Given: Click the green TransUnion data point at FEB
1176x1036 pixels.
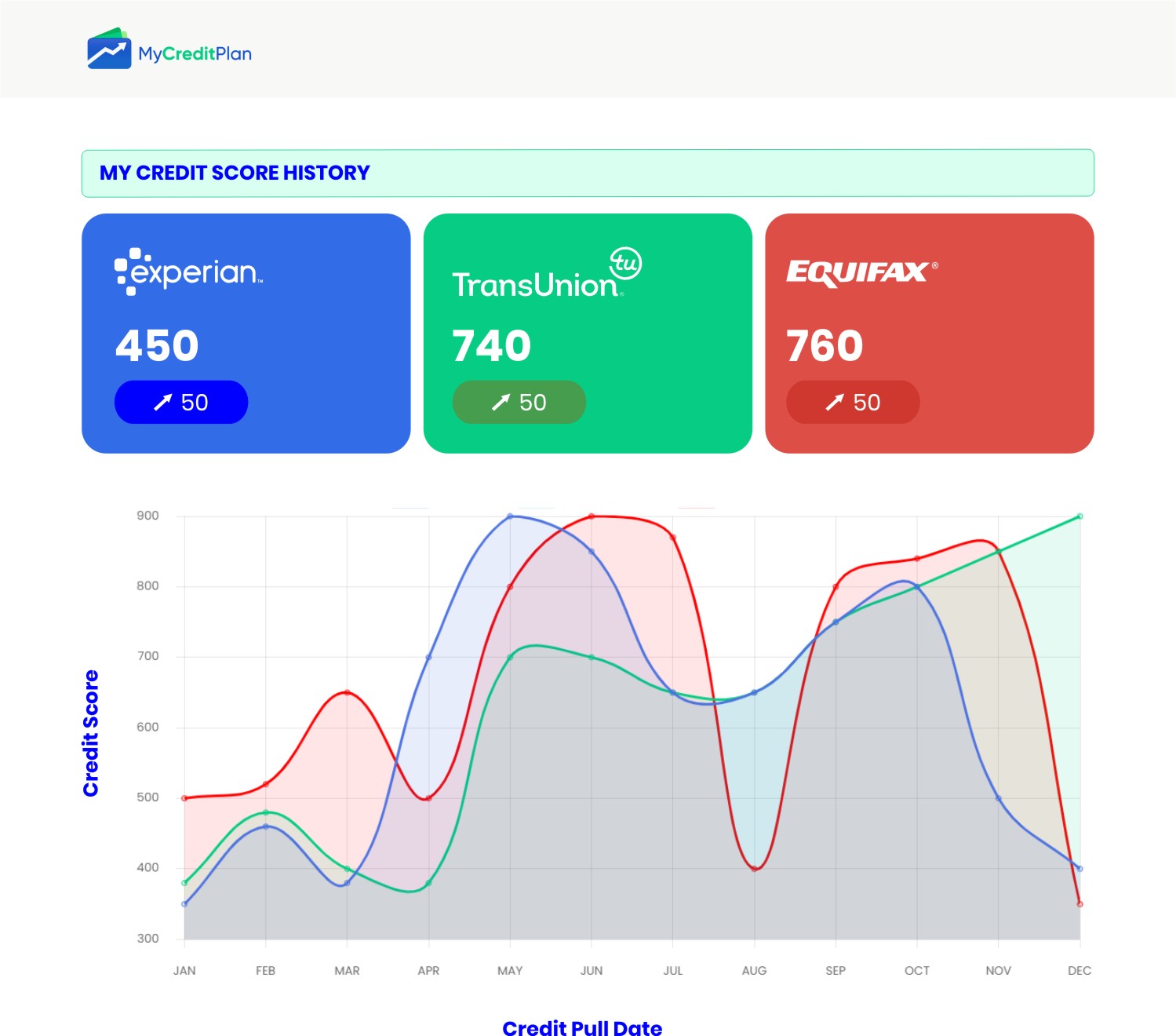Looking at the screenshot, I should (x=266, y=812).
